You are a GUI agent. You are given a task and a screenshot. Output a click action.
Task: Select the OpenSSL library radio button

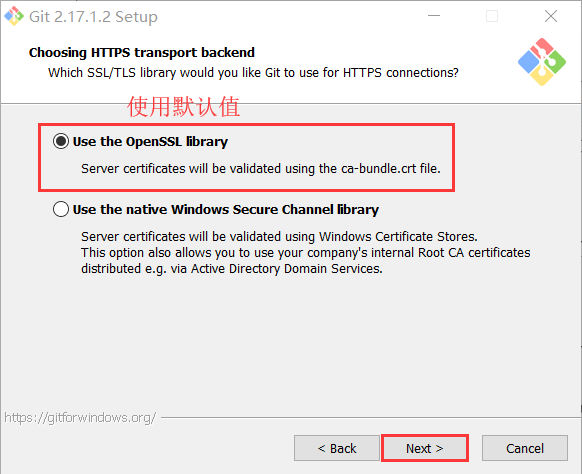[x=61, y=141]
